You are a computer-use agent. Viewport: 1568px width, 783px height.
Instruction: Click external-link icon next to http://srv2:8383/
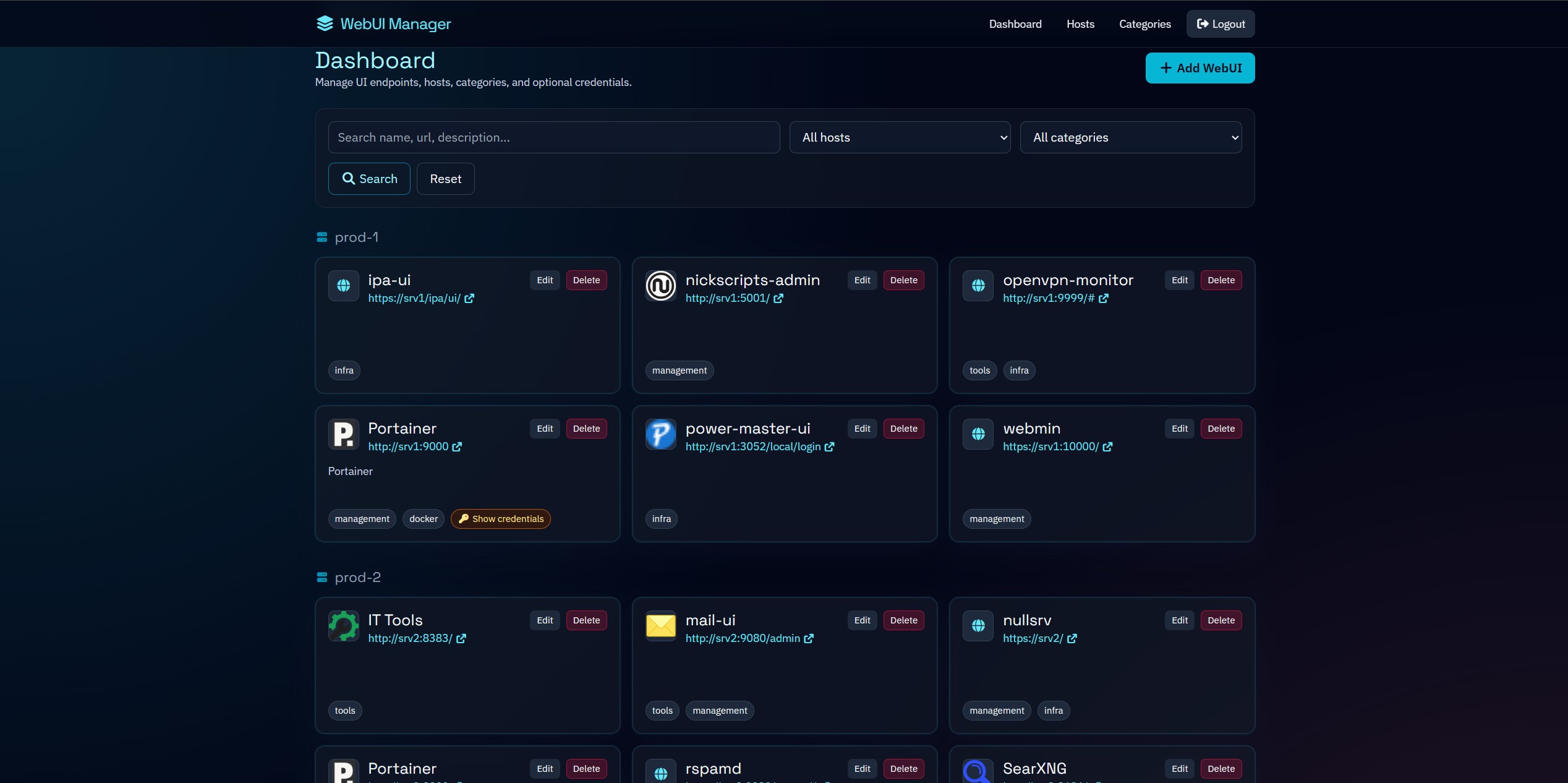461,639
